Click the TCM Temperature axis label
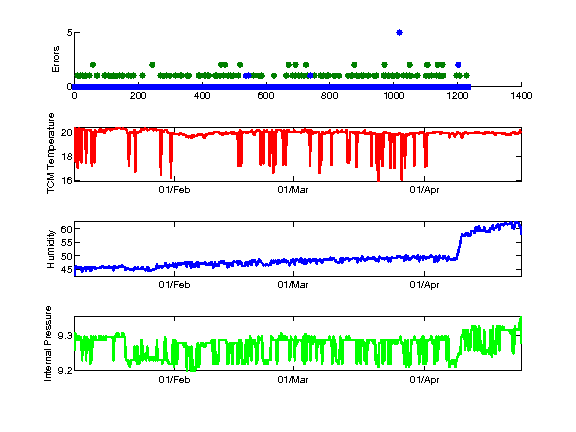Screen dimensions: 576x432 [x=51, y=153]
